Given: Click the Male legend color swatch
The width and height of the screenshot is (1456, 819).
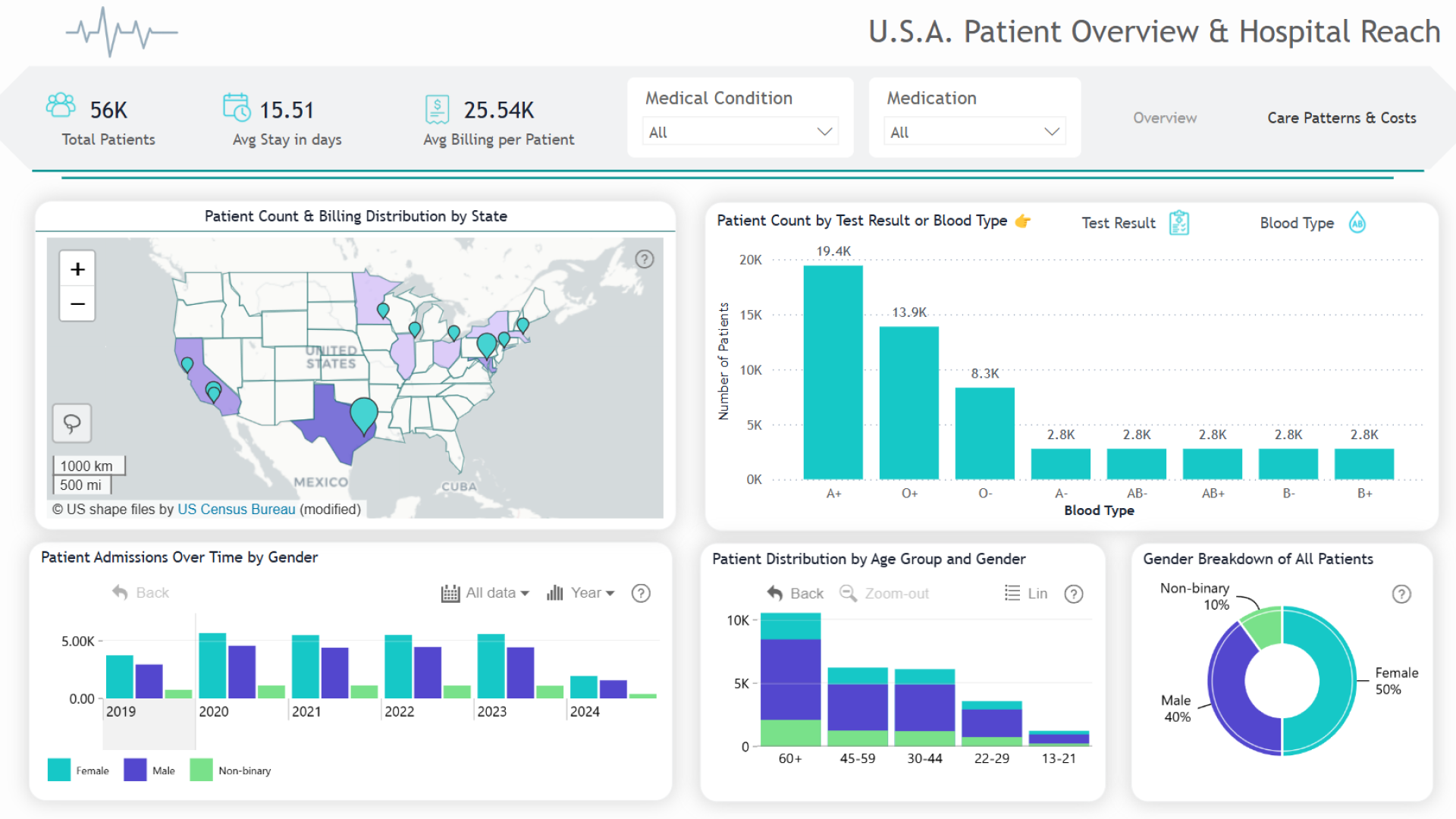Looking at the screenshot, I should pos(135,770).
